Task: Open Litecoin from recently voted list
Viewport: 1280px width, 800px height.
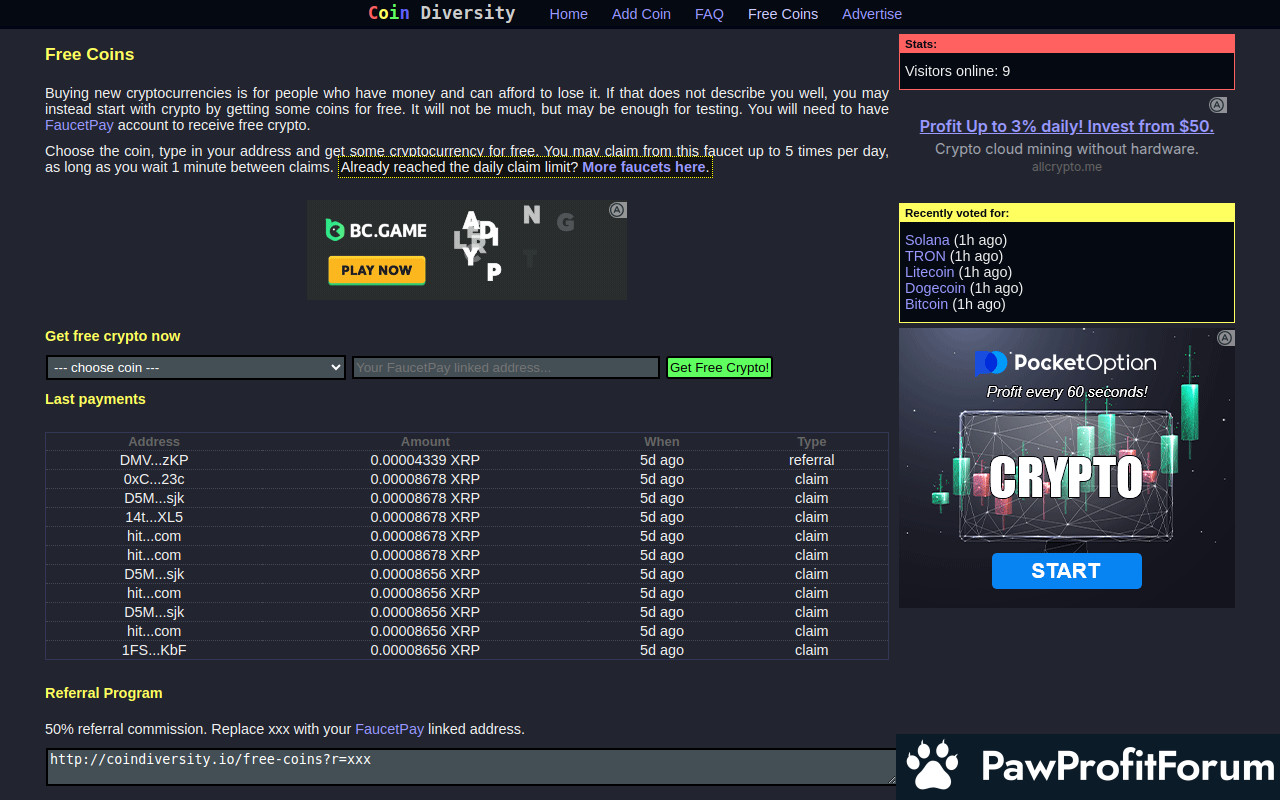Action: 930,272
